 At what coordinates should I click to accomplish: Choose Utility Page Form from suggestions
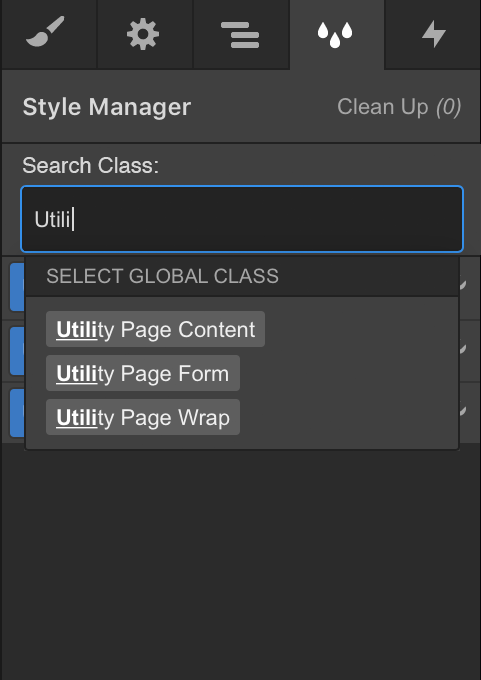pos(143,373)
